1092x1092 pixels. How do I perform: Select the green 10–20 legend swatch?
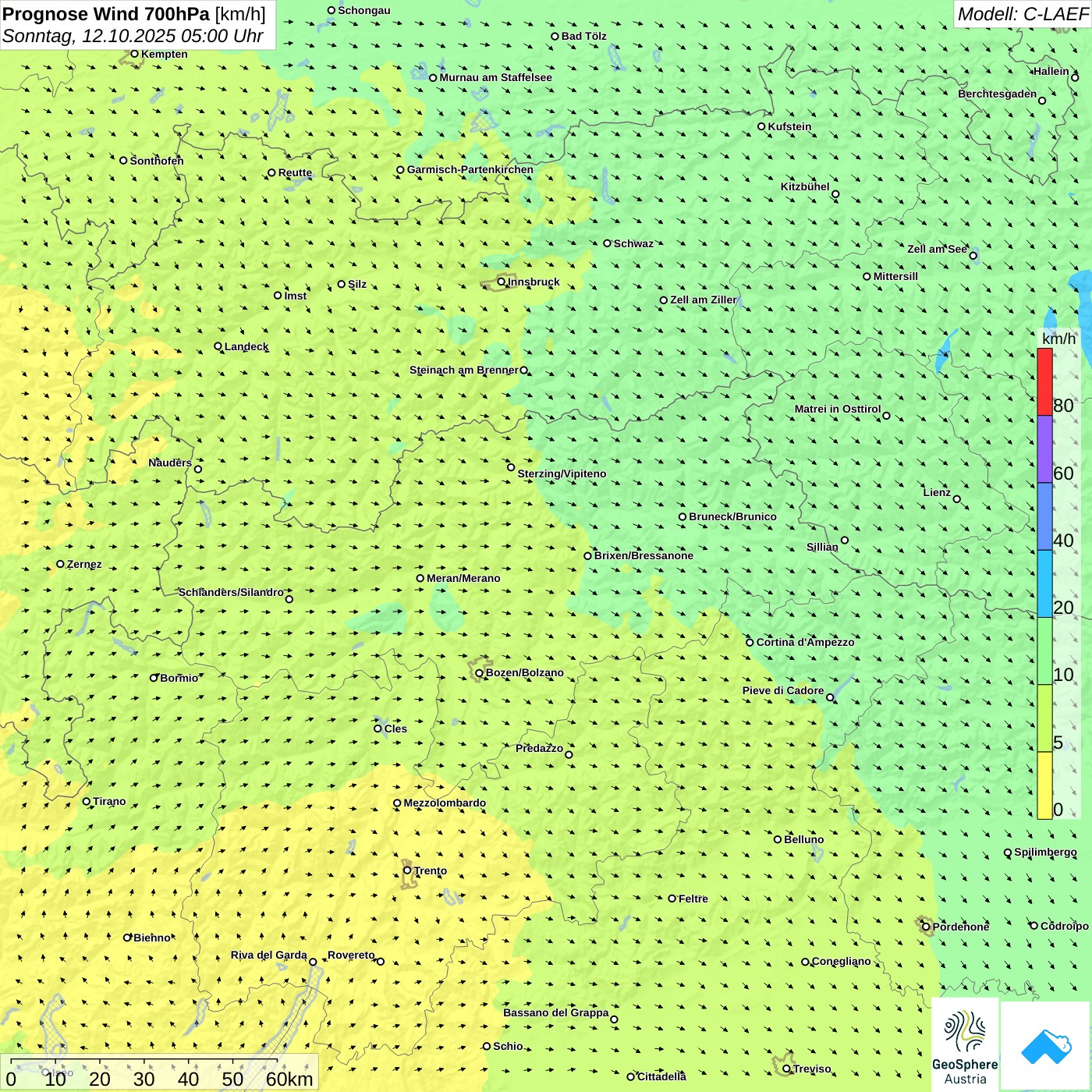(1044, 651)
